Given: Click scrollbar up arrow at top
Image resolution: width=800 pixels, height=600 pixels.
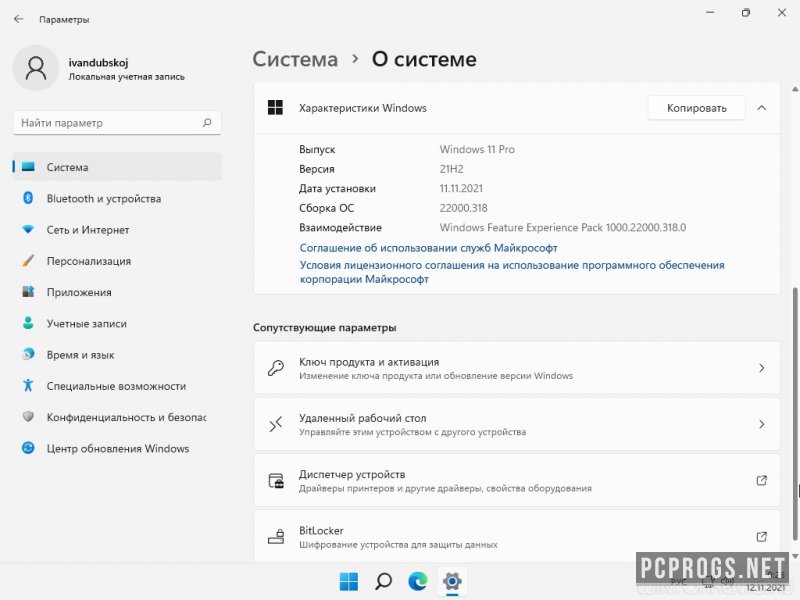Looking at the screenshot, I should coord(795,89).
